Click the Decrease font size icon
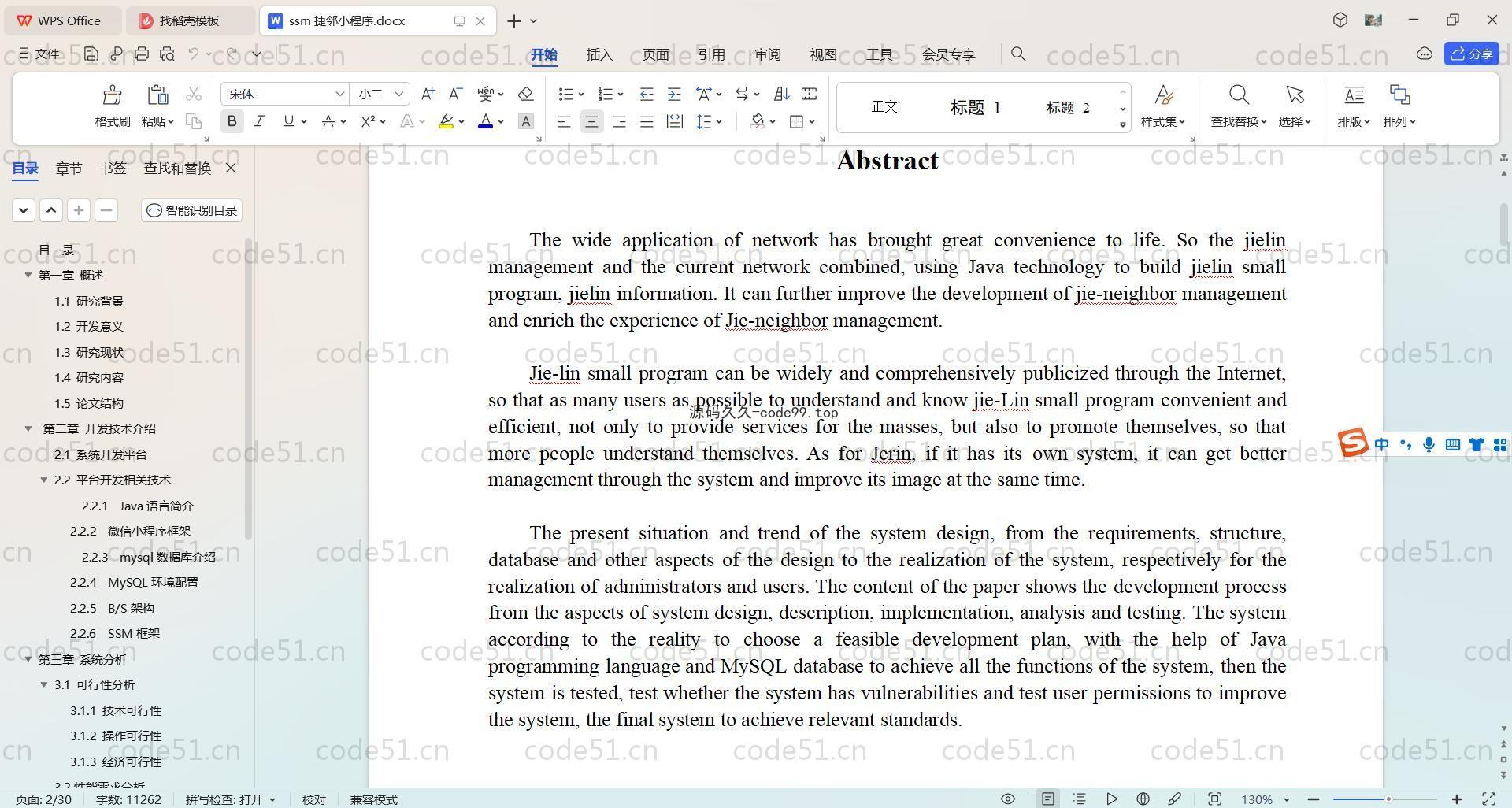The image size is (1512, 808). pyautogui.click(x=455, y=94)
